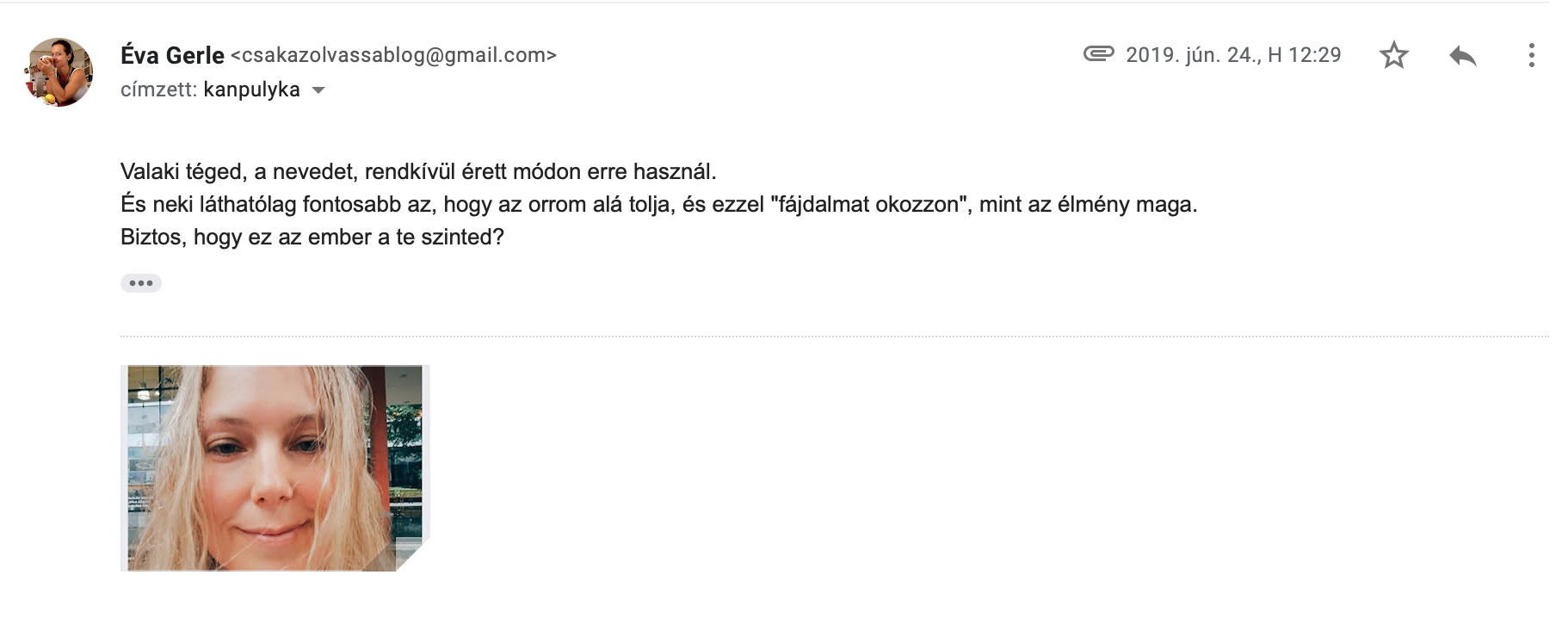Open the attached blonde woman photo thumbnail
Image resolution: width=1568 pixels, height=618 pixels.
pos(274,467)
